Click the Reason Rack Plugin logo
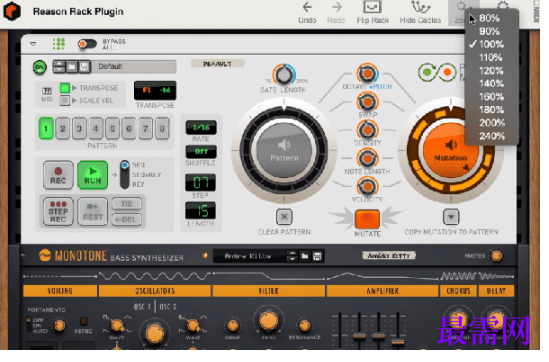 coord(13,11)
